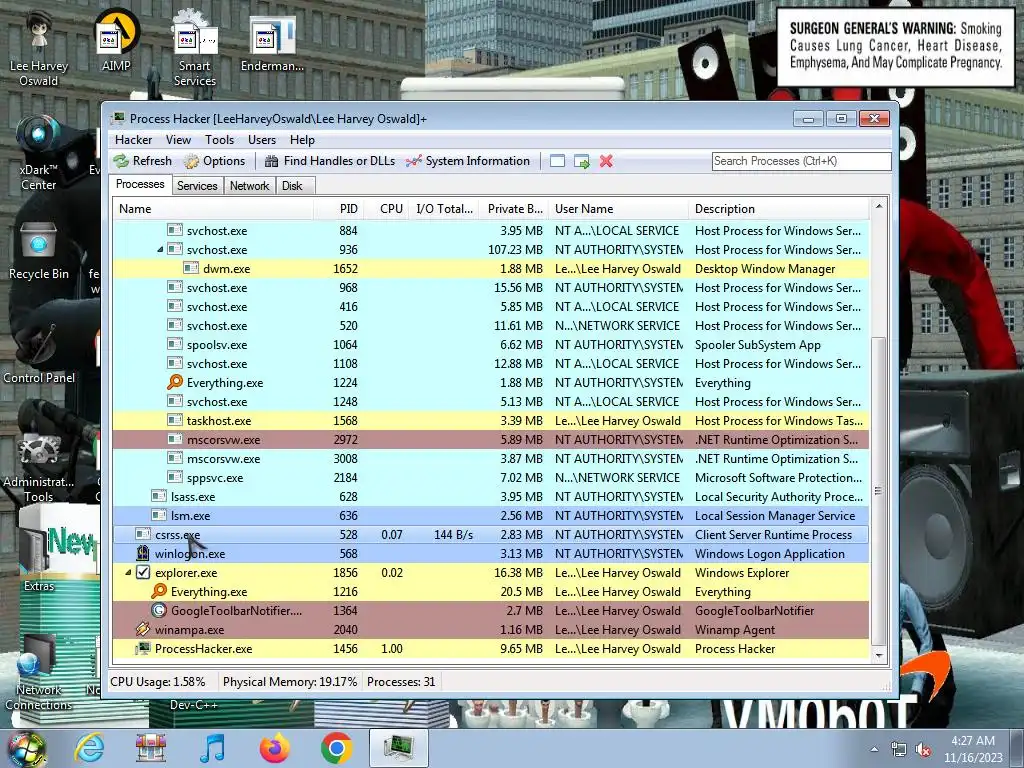The height and width of the screenshot is (768, 1024).
Task: Click the Windows Start orb
Action: (x=27, y=749)
